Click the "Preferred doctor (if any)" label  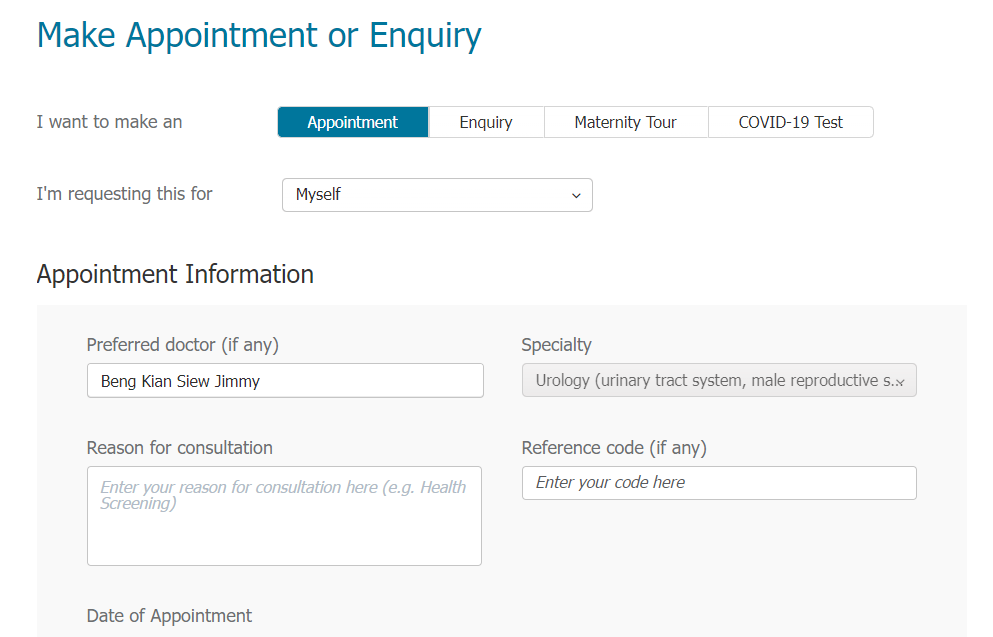[183, 345]
